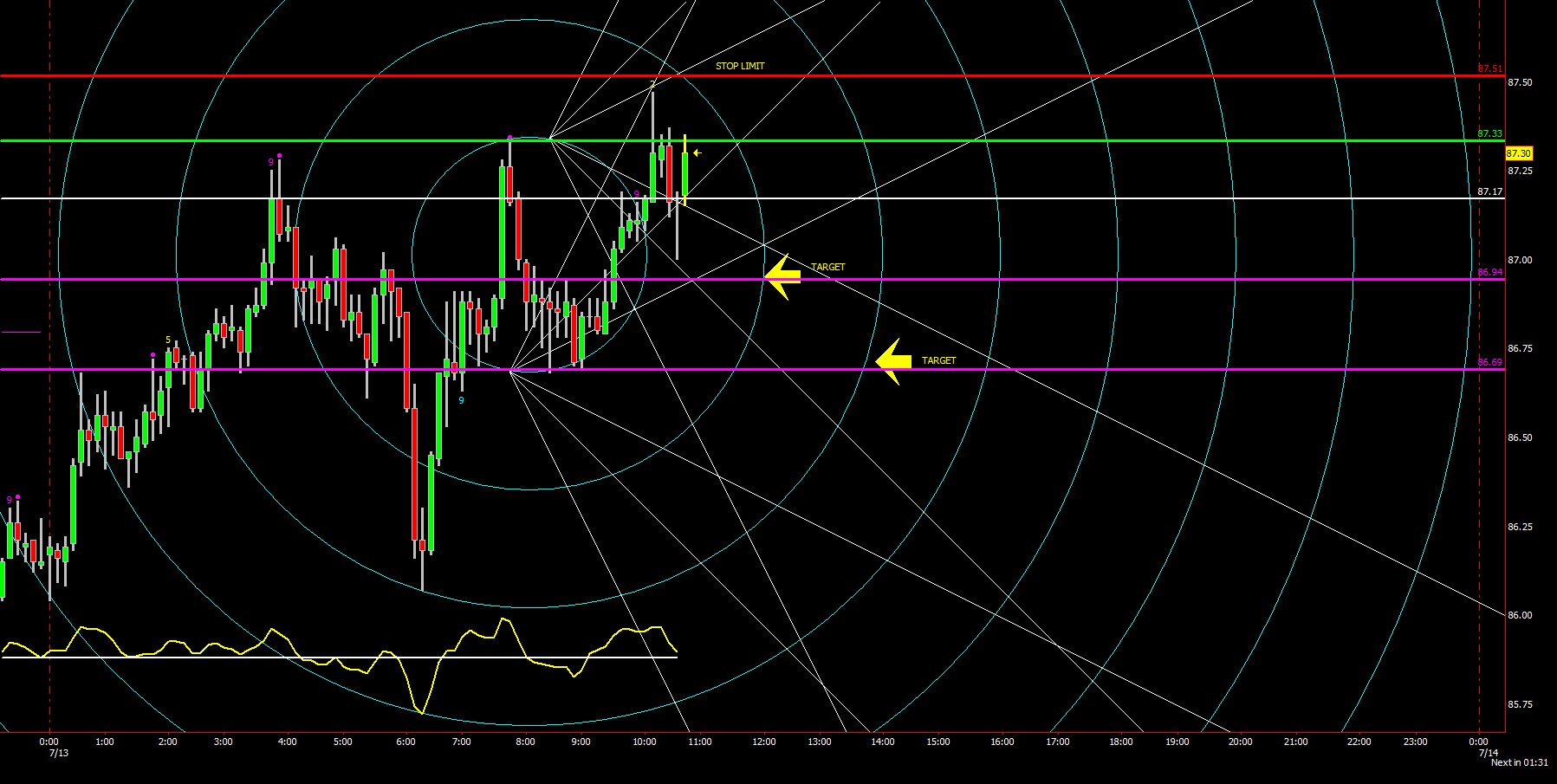Viewport: 1557px width, 784px height.
Task: Click the 10:00 time axis label
Action: pos(644,742)
